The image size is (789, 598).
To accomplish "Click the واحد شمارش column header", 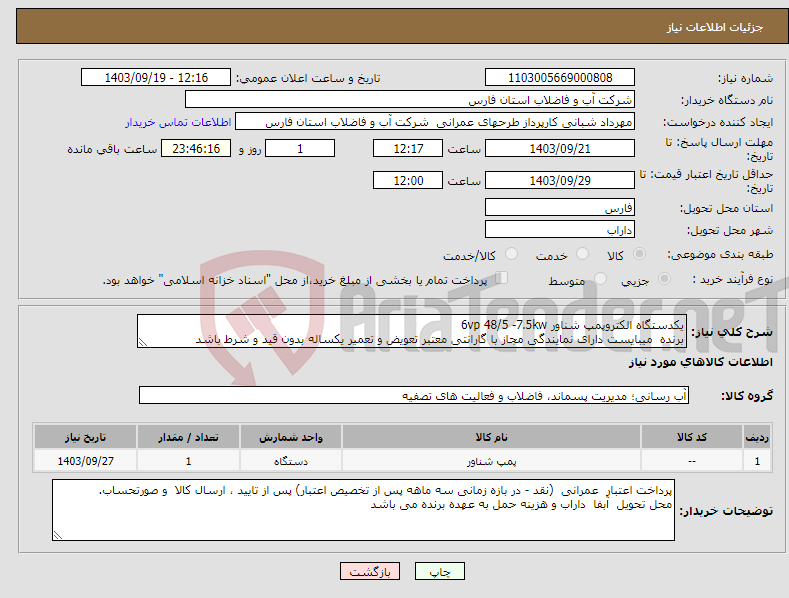I will coord(291,437).
